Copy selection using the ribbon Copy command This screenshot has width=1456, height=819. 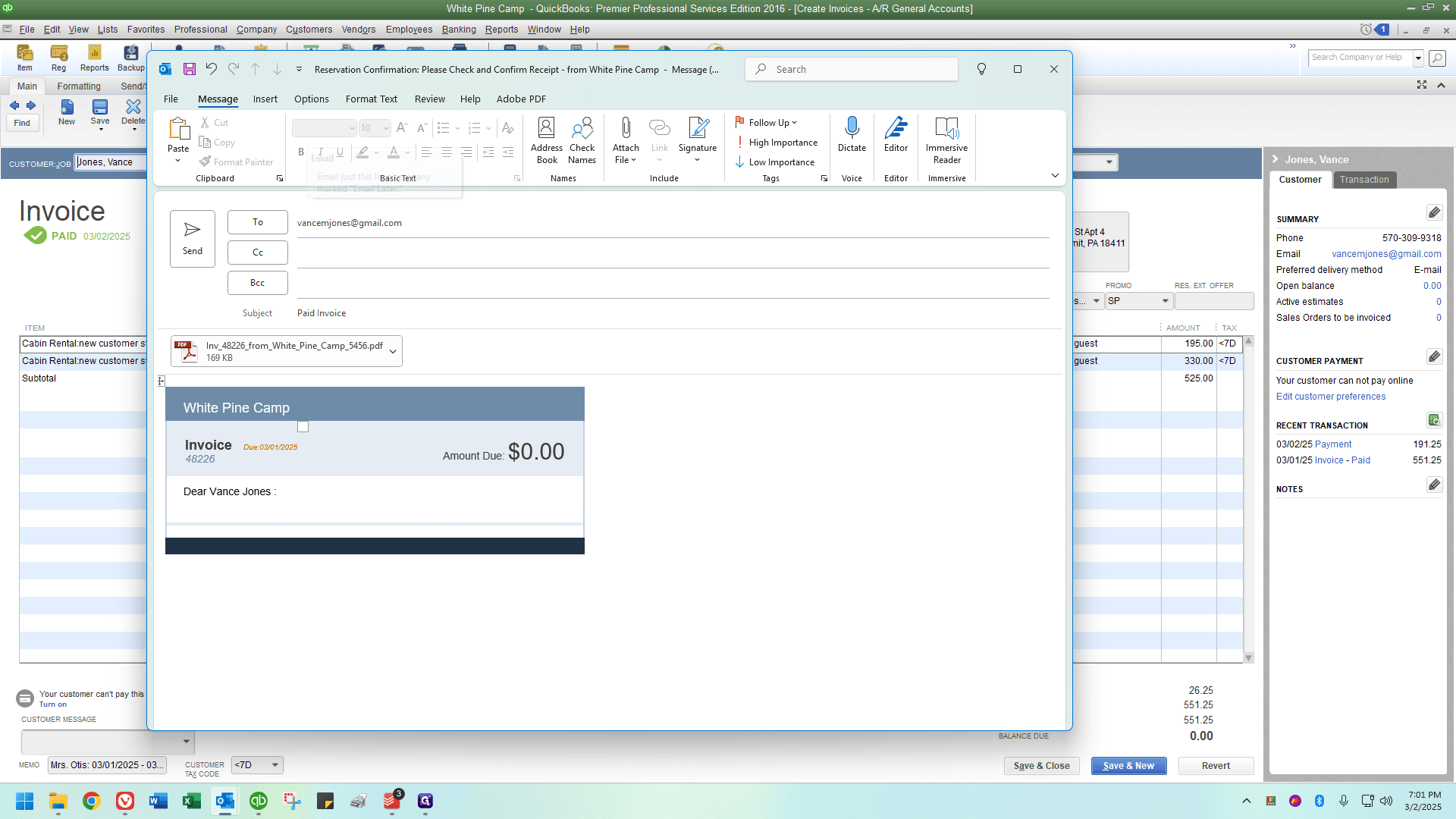click(218, 143)
